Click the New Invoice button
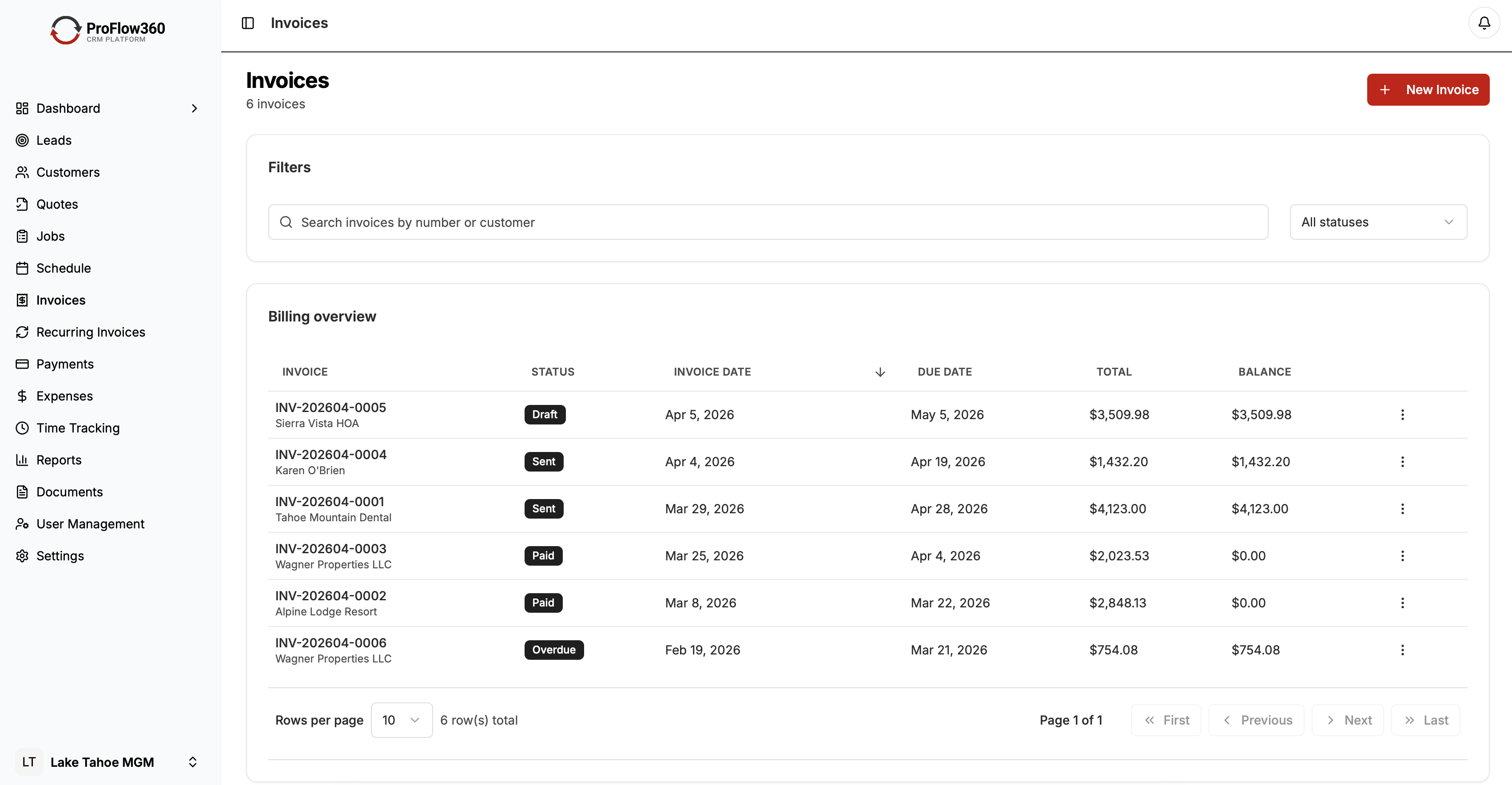Image resolution: width=1512 pixels, height=785 pixels. (1428, 89)
